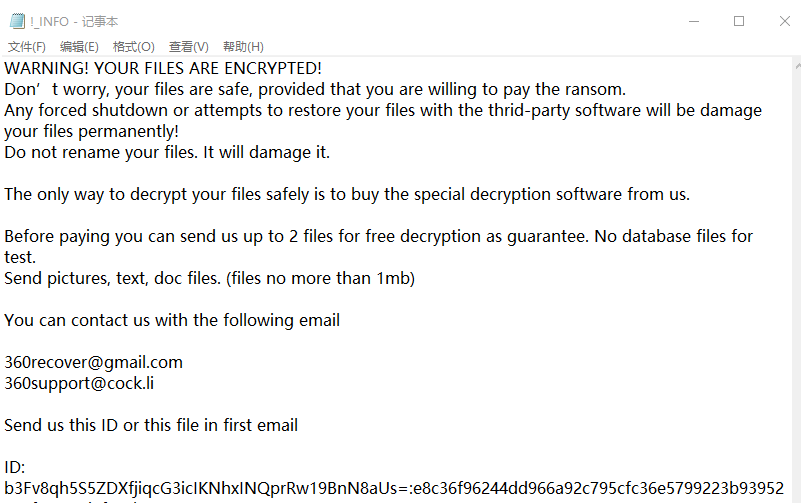Click the "Send pictures, text, doc files" line

[x=209, y=278]
